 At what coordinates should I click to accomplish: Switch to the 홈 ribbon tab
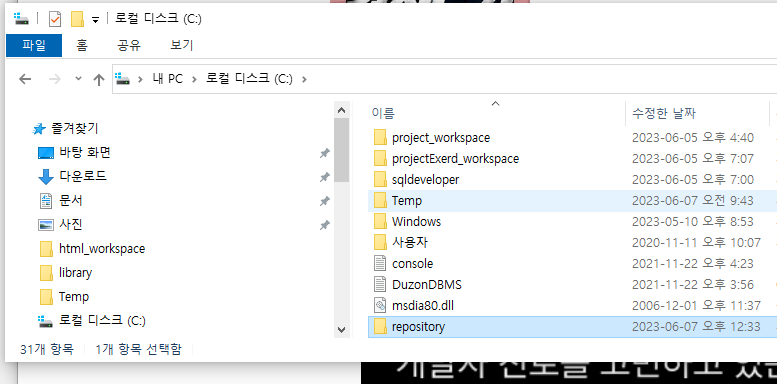point(82,46)
